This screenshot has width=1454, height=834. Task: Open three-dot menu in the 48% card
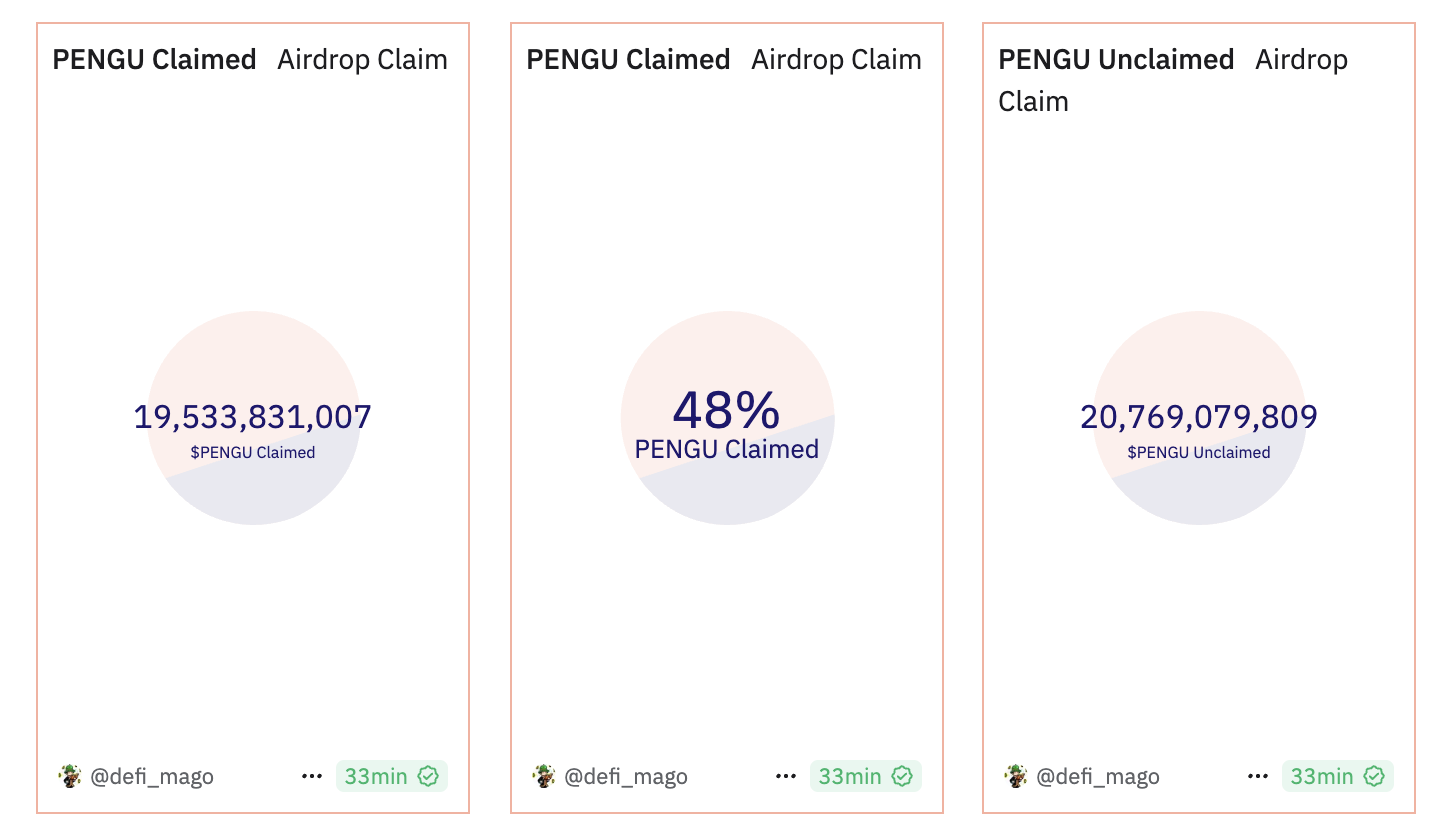coord(786,776)
